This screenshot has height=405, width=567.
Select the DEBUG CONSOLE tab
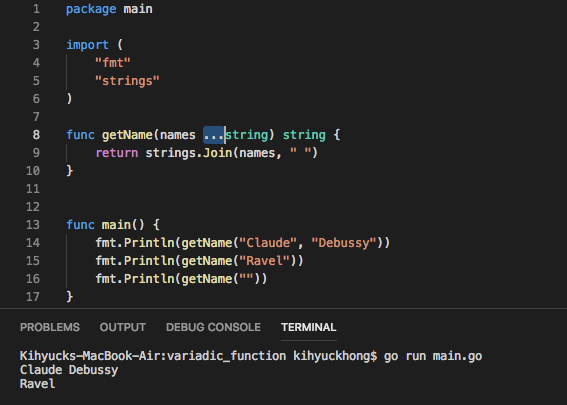[213, 327]
